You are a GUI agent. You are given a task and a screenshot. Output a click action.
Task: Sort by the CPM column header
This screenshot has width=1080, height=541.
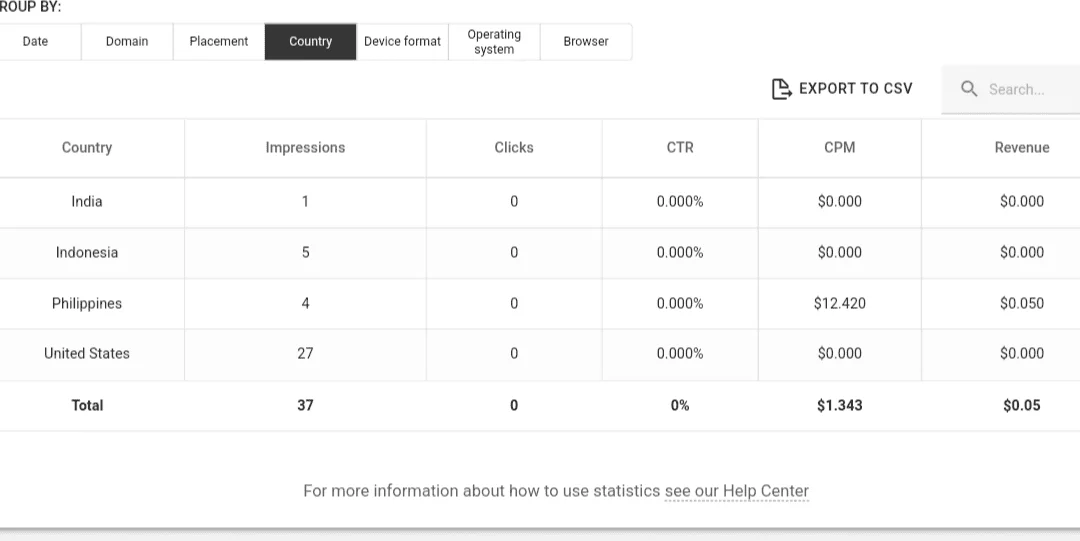[840, 147]
